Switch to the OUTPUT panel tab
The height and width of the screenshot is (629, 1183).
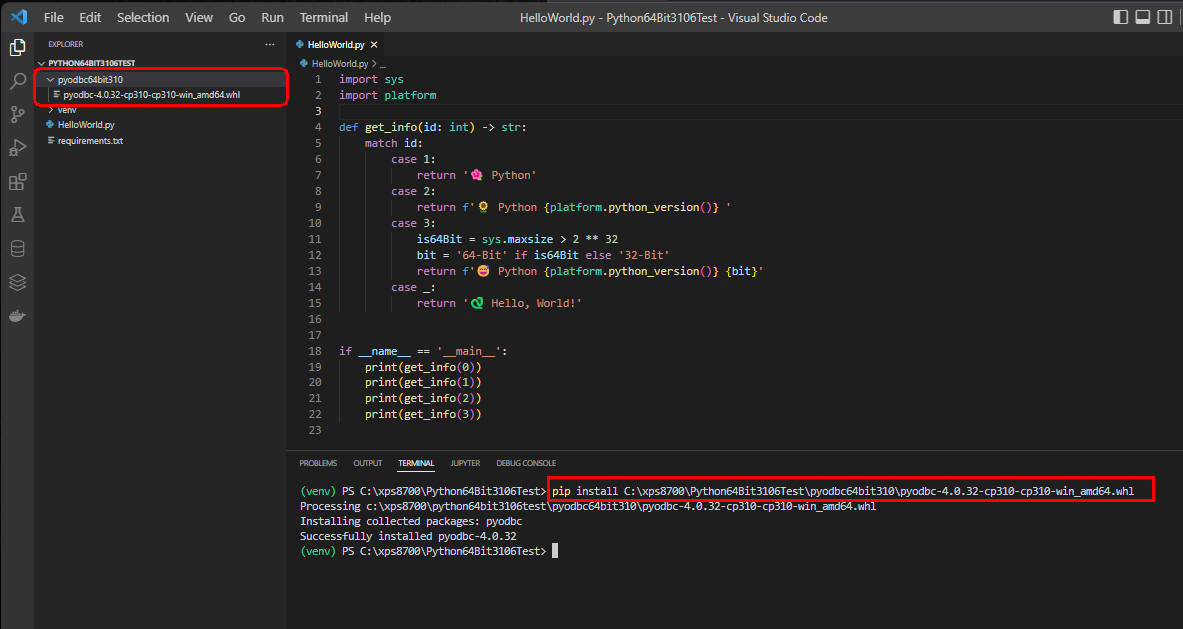pyautogui.click(x=367, y=463)
